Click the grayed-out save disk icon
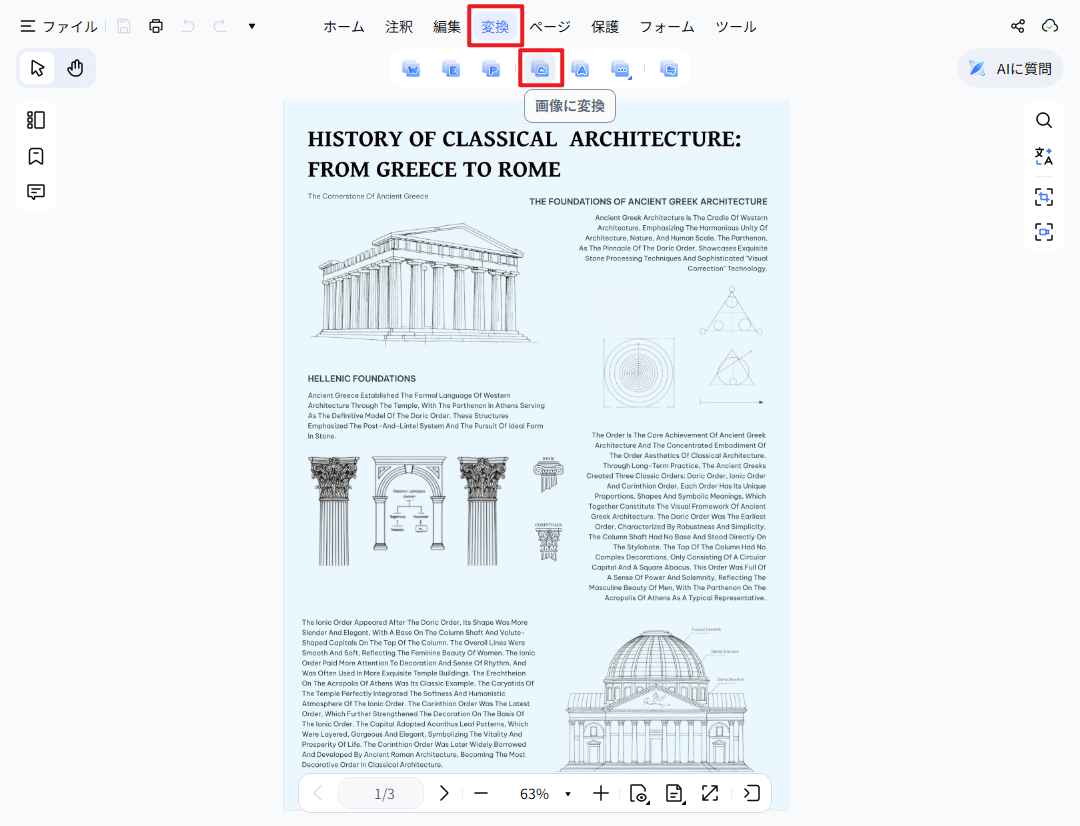This screenshot has height=826, width=1080. [124, 26]
